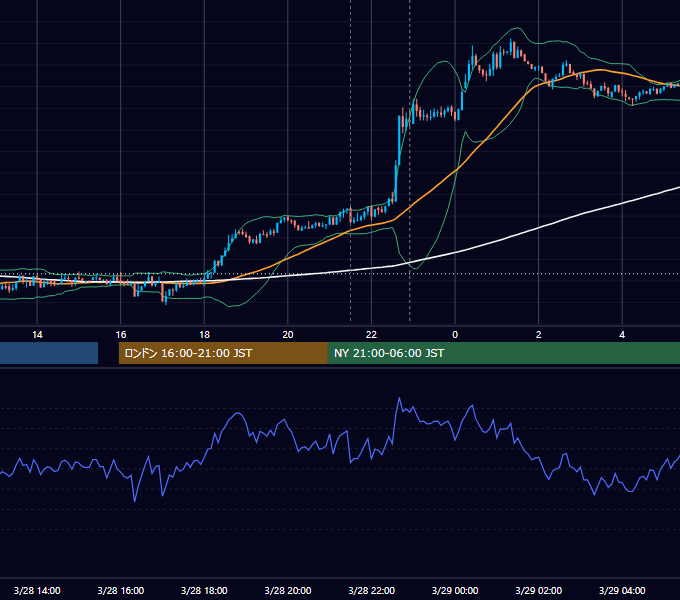Click the 3/28 14:00 date label
This screenshot has height=600, width=680.
point(37,590)
